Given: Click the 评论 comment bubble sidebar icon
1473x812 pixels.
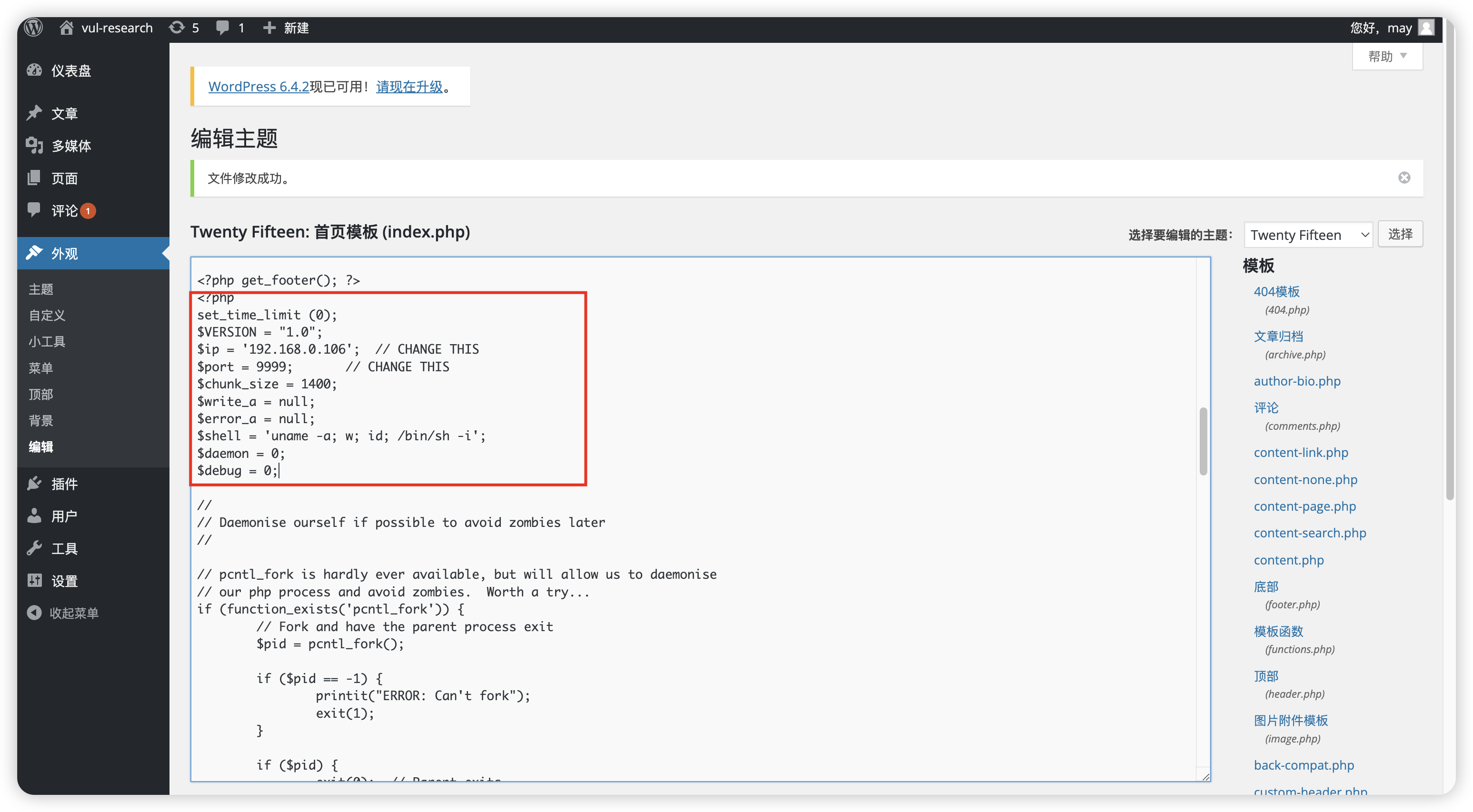Looking at the screenshot, I should click(34, 210).
